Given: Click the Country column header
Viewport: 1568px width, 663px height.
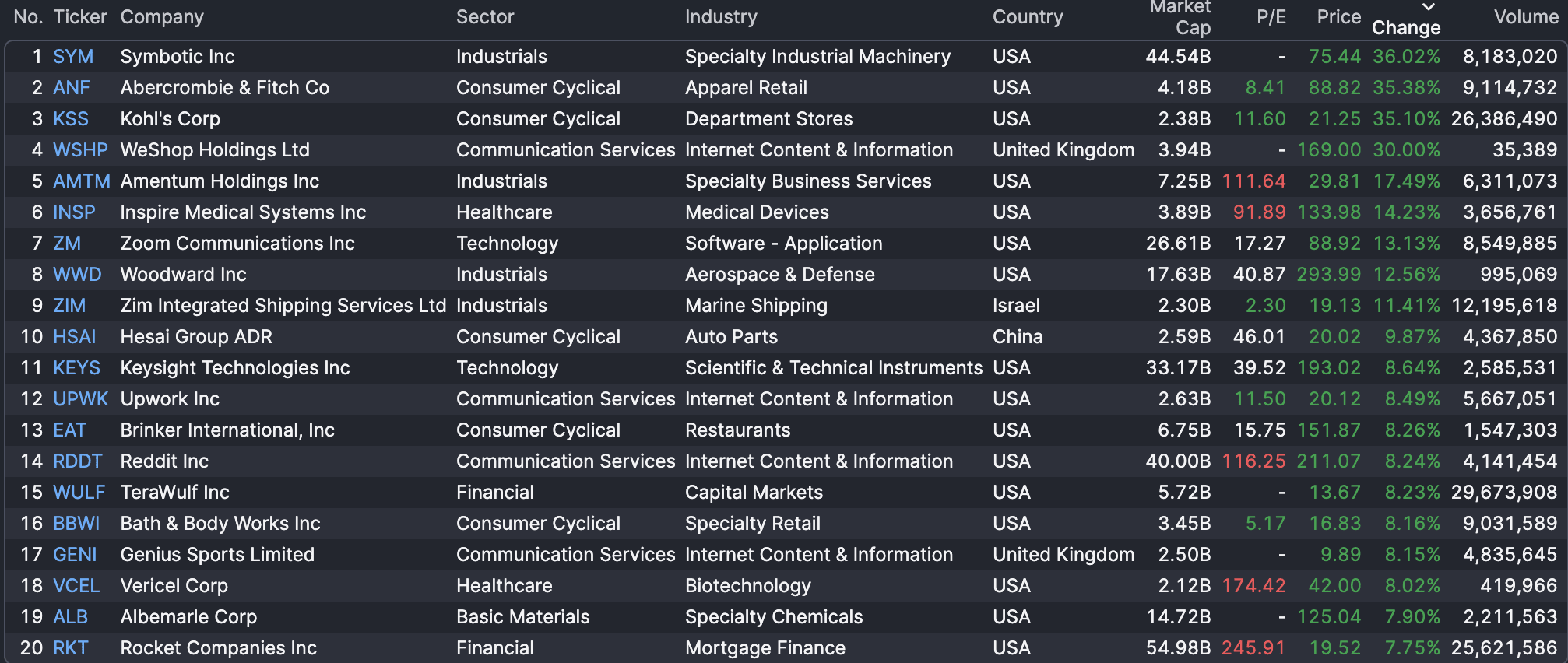Looking at the screenshot, I should (1028, 17).
